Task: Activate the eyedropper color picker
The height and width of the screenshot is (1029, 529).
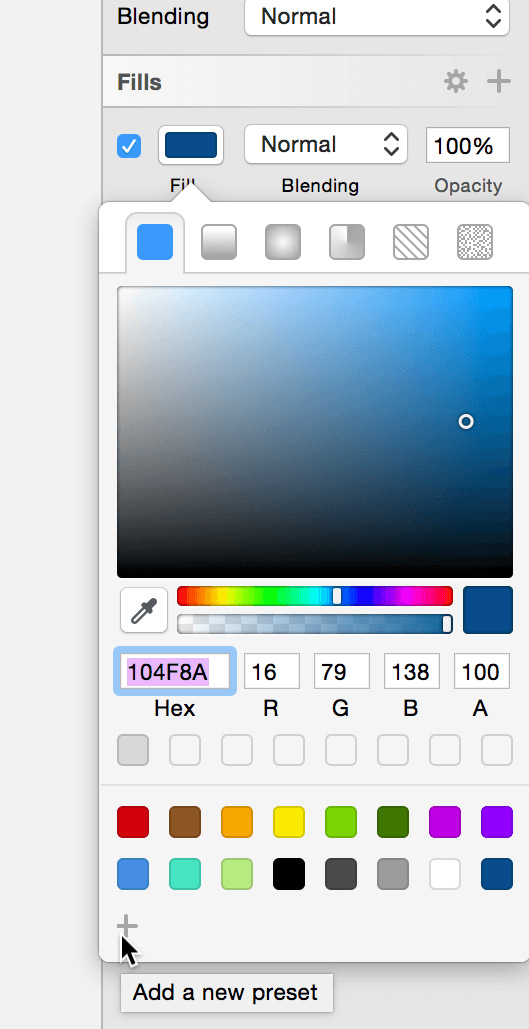Action: coord(144,610)
